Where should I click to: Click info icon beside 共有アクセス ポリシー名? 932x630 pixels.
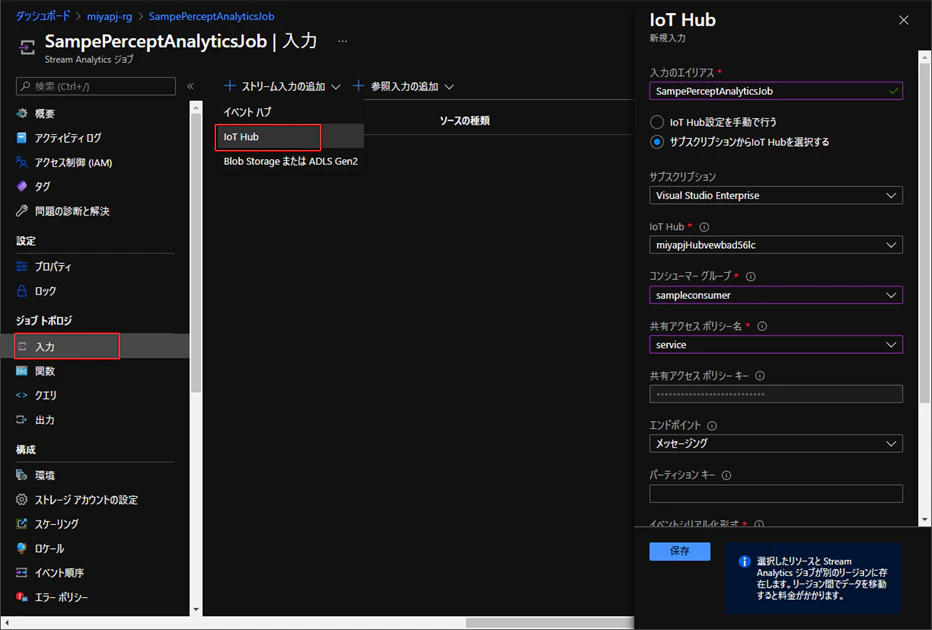click(762, 326)
